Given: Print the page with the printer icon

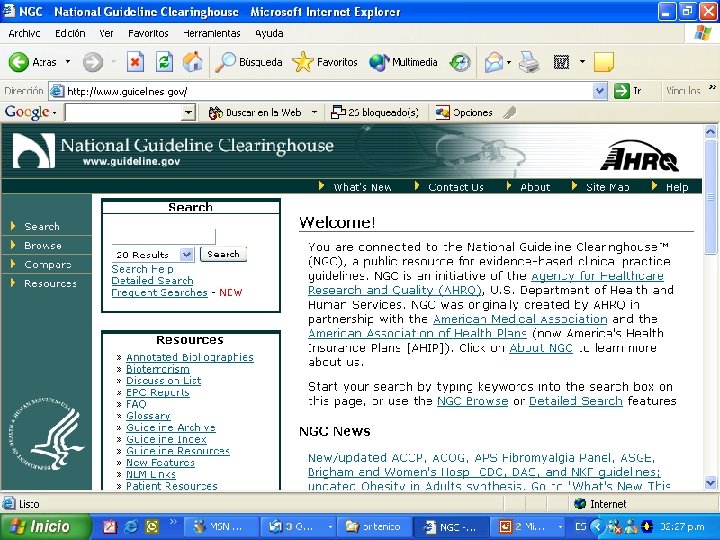Looking at the screenshot, I should [529, 62].
